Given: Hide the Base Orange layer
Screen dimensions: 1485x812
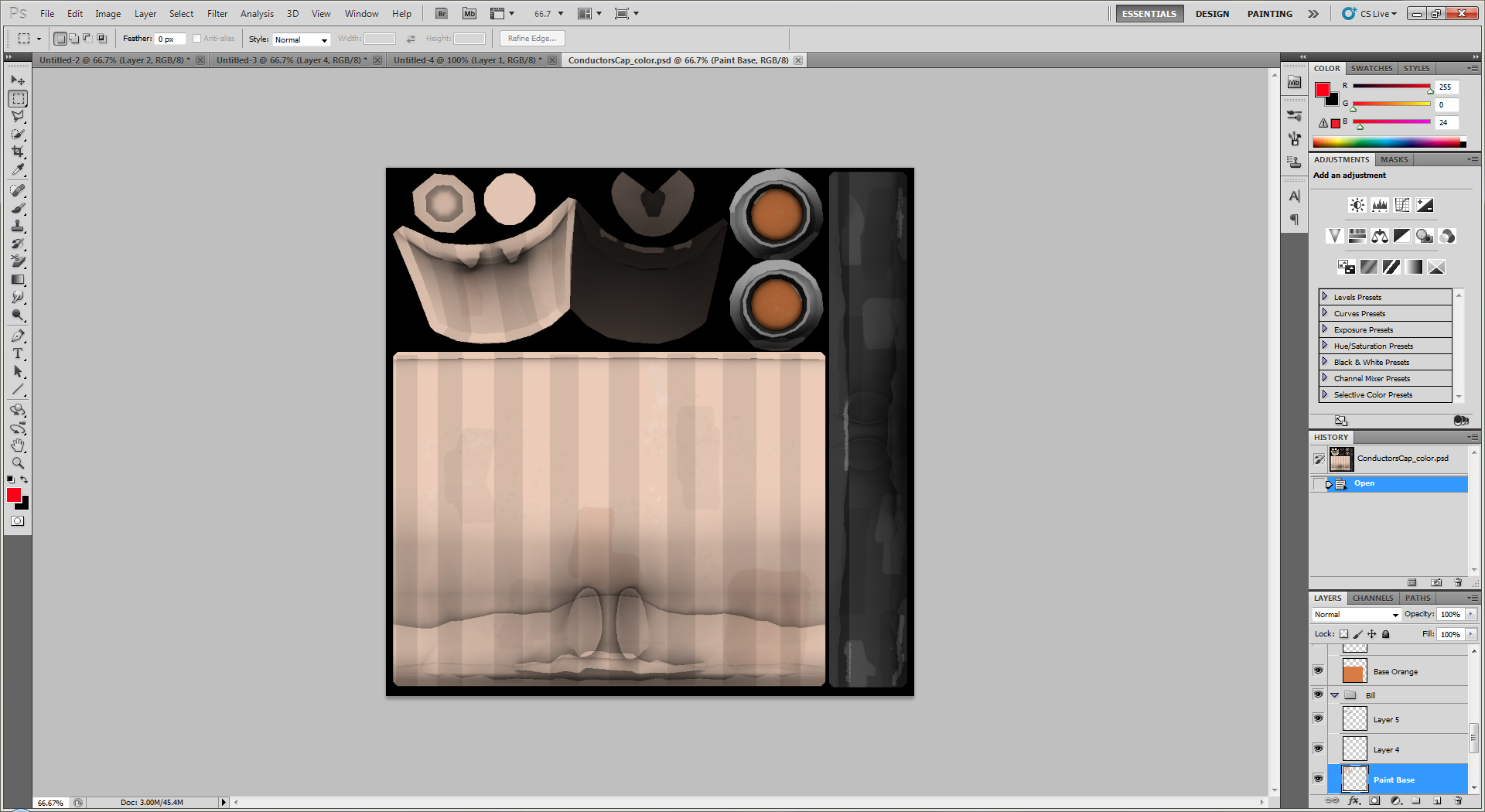Looking at the screenshot, I should [1319, 670].
